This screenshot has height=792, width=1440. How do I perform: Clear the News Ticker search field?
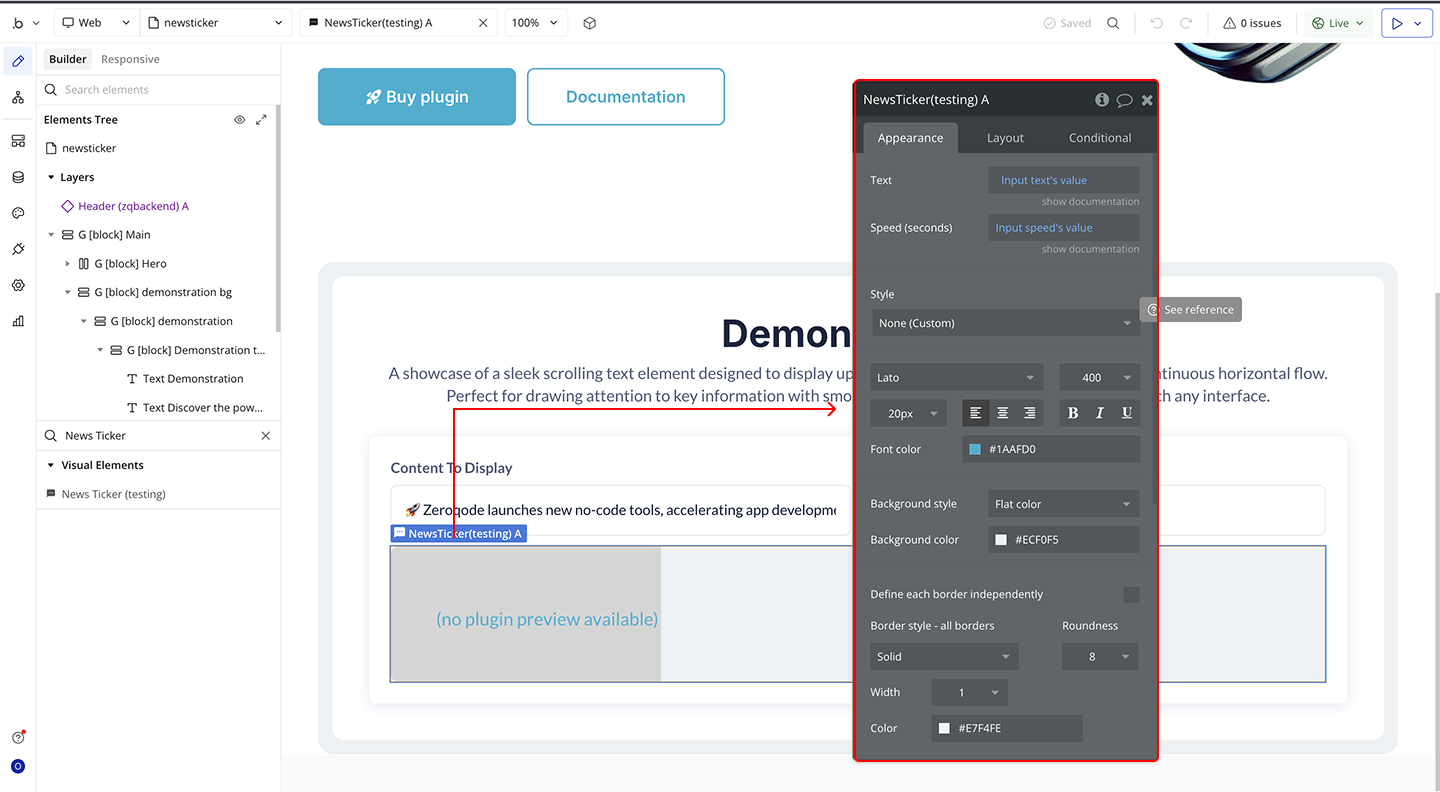point(266,436)
